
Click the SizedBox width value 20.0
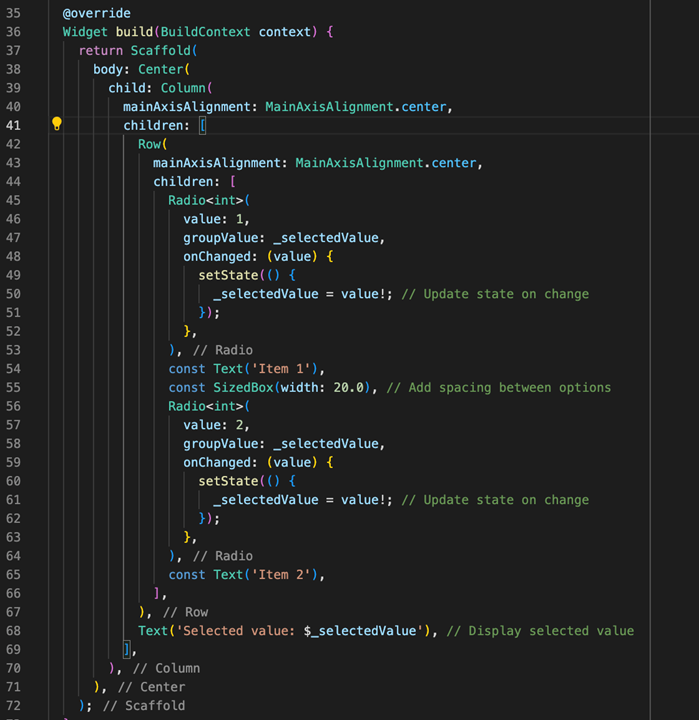pos(349,388)
